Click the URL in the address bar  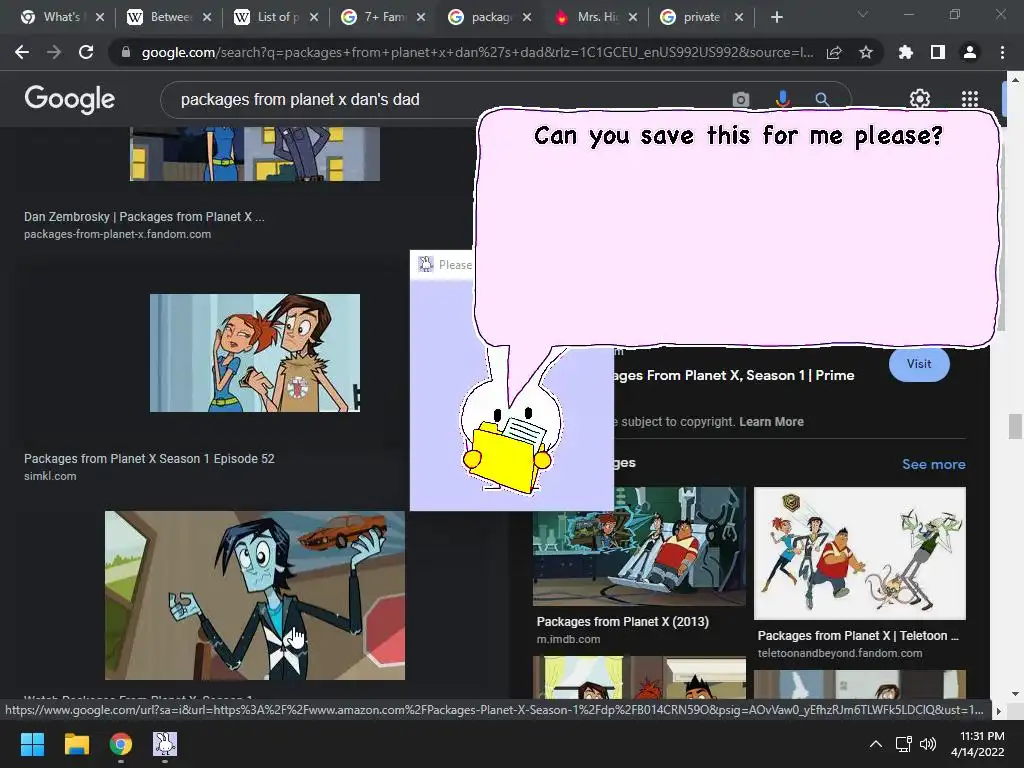(477, 52)
